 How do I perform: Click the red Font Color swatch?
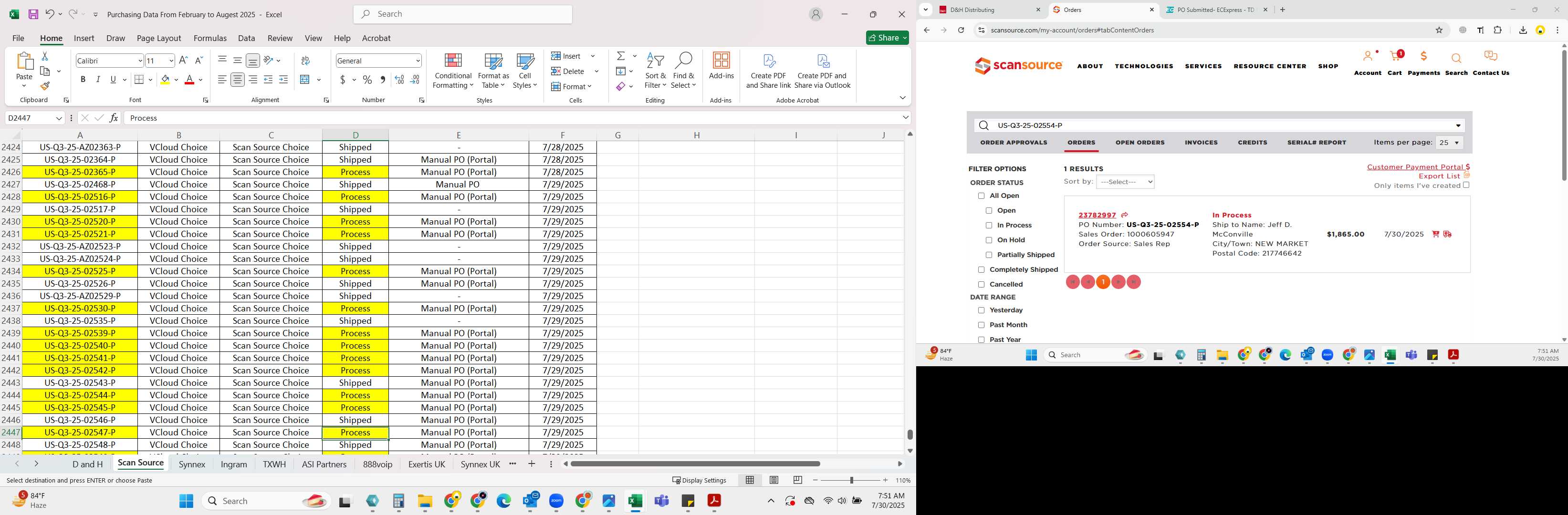click(x=189, y=80)
